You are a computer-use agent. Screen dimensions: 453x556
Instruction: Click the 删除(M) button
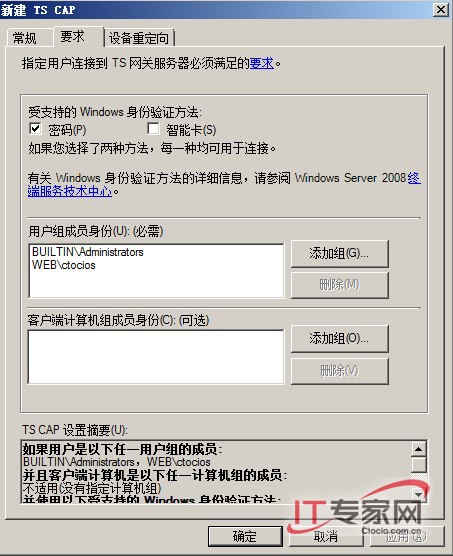340,285
